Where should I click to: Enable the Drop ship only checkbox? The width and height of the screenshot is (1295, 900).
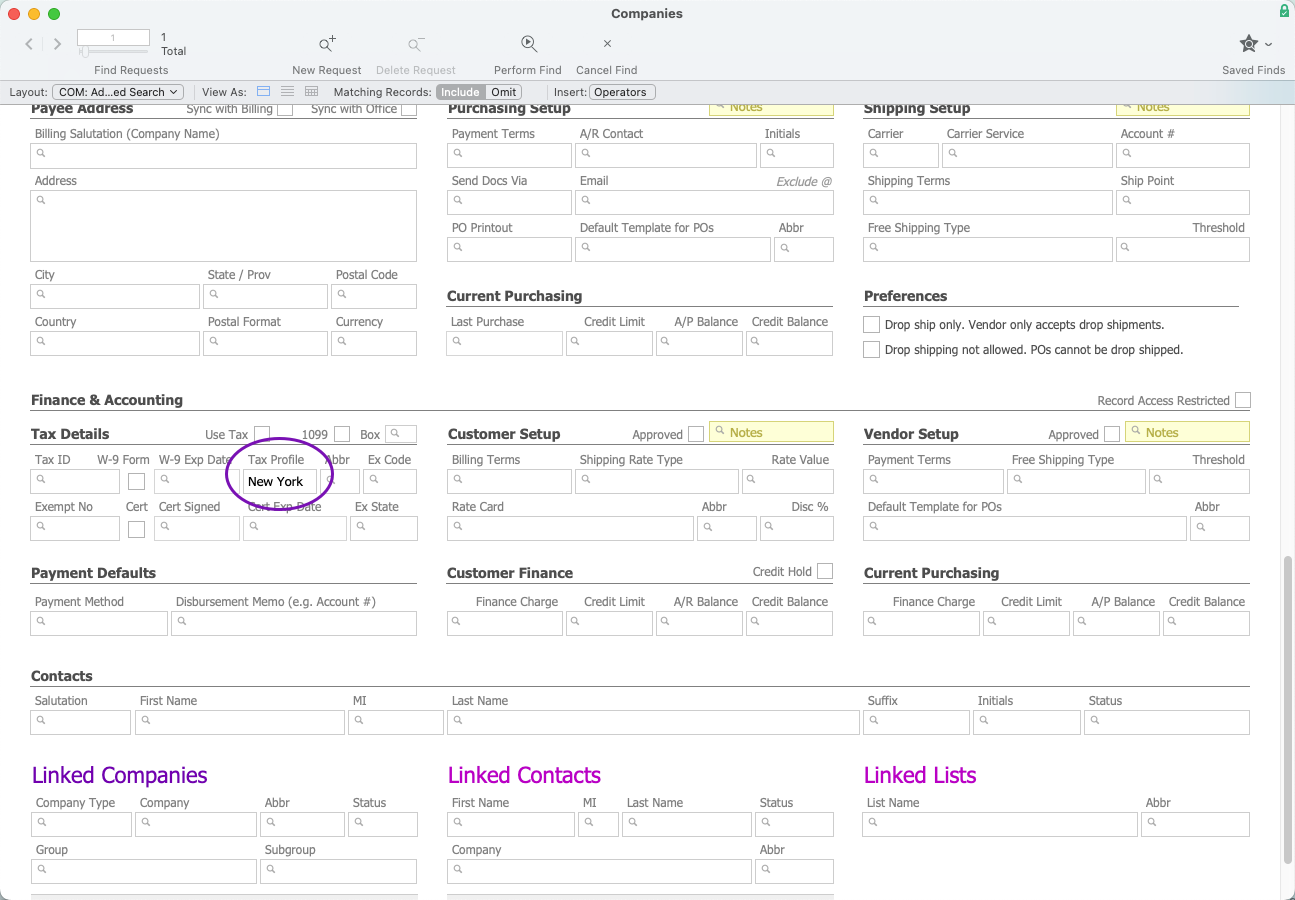(872, 325)
